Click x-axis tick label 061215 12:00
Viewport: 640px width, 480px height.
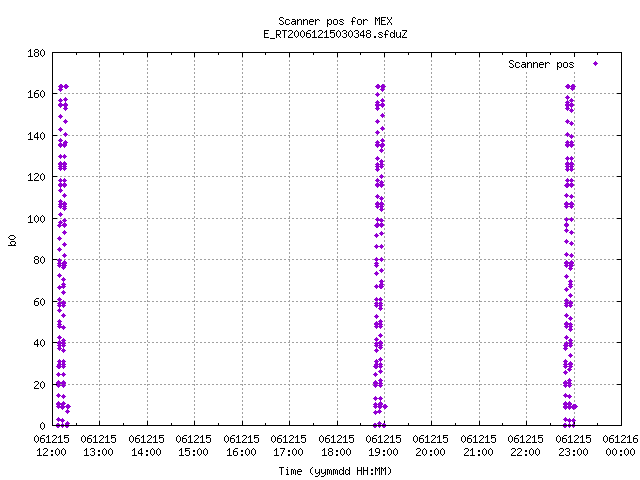(51, 446)
